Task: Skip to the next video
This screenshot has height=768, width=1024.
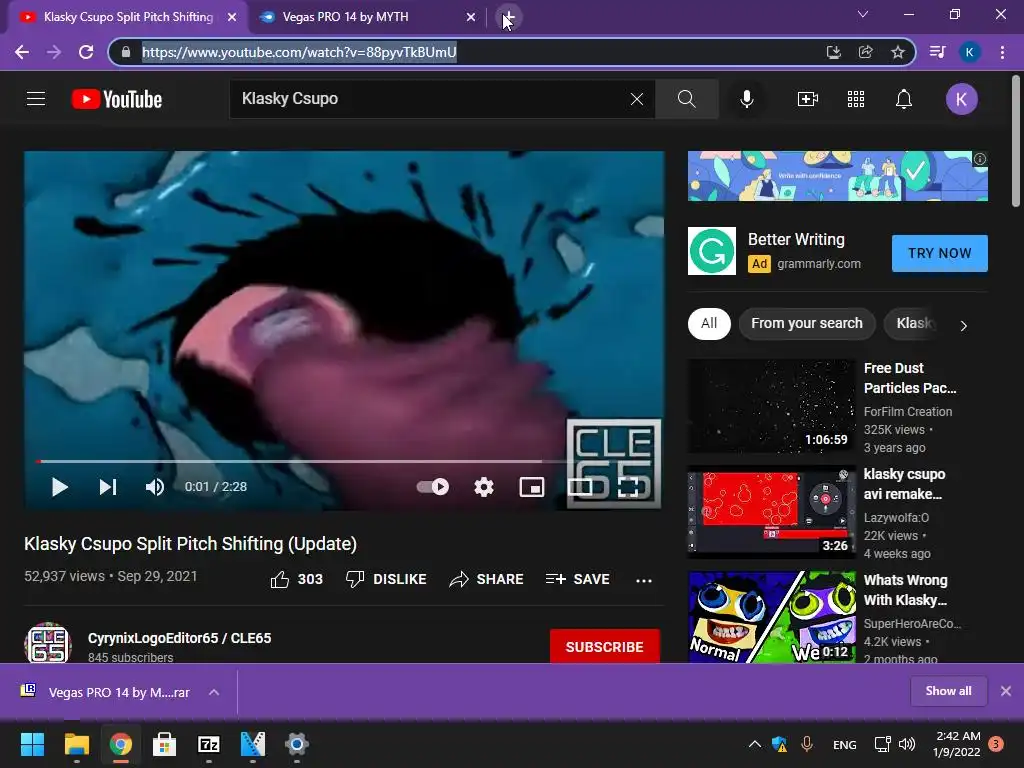Action: pos(108,487)
